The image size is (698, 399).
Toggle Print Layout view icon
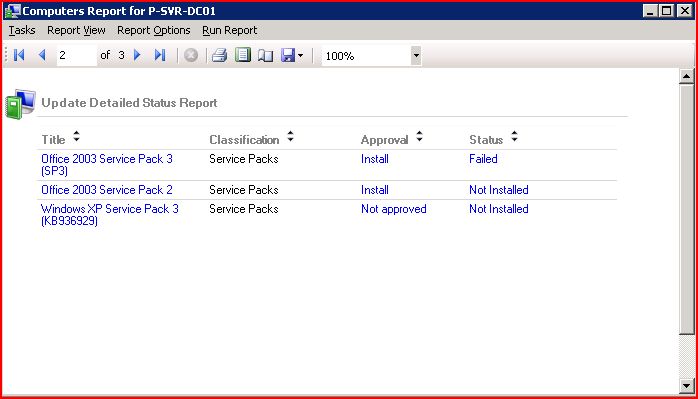tap(243, 55)
